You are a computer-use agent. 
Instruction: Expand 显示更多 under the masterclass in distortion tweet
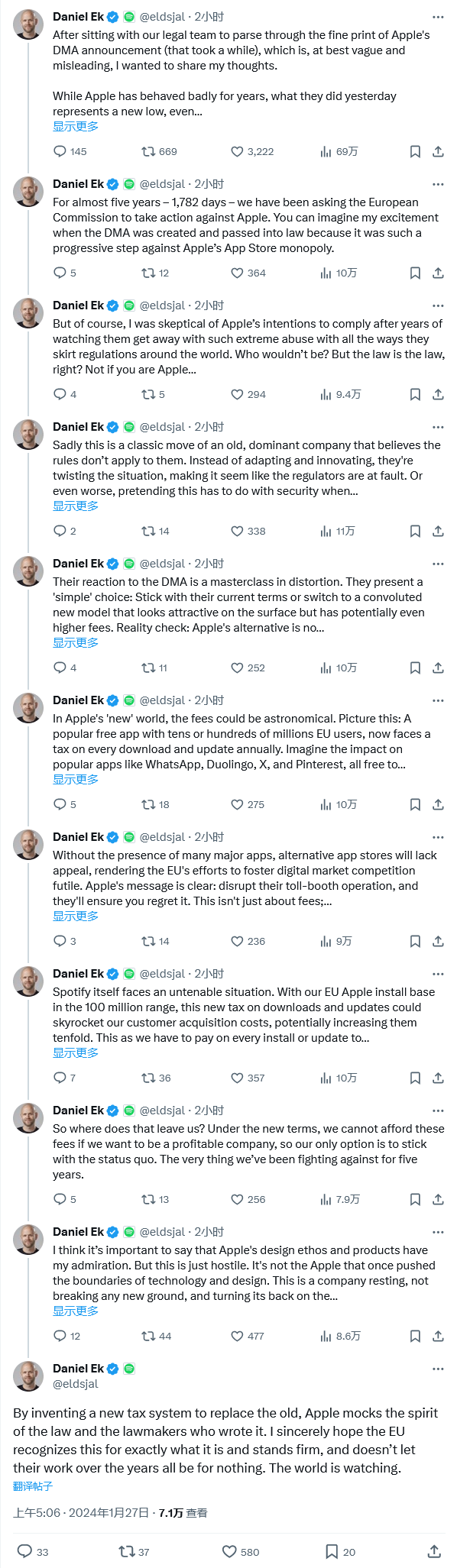[76, 642]
